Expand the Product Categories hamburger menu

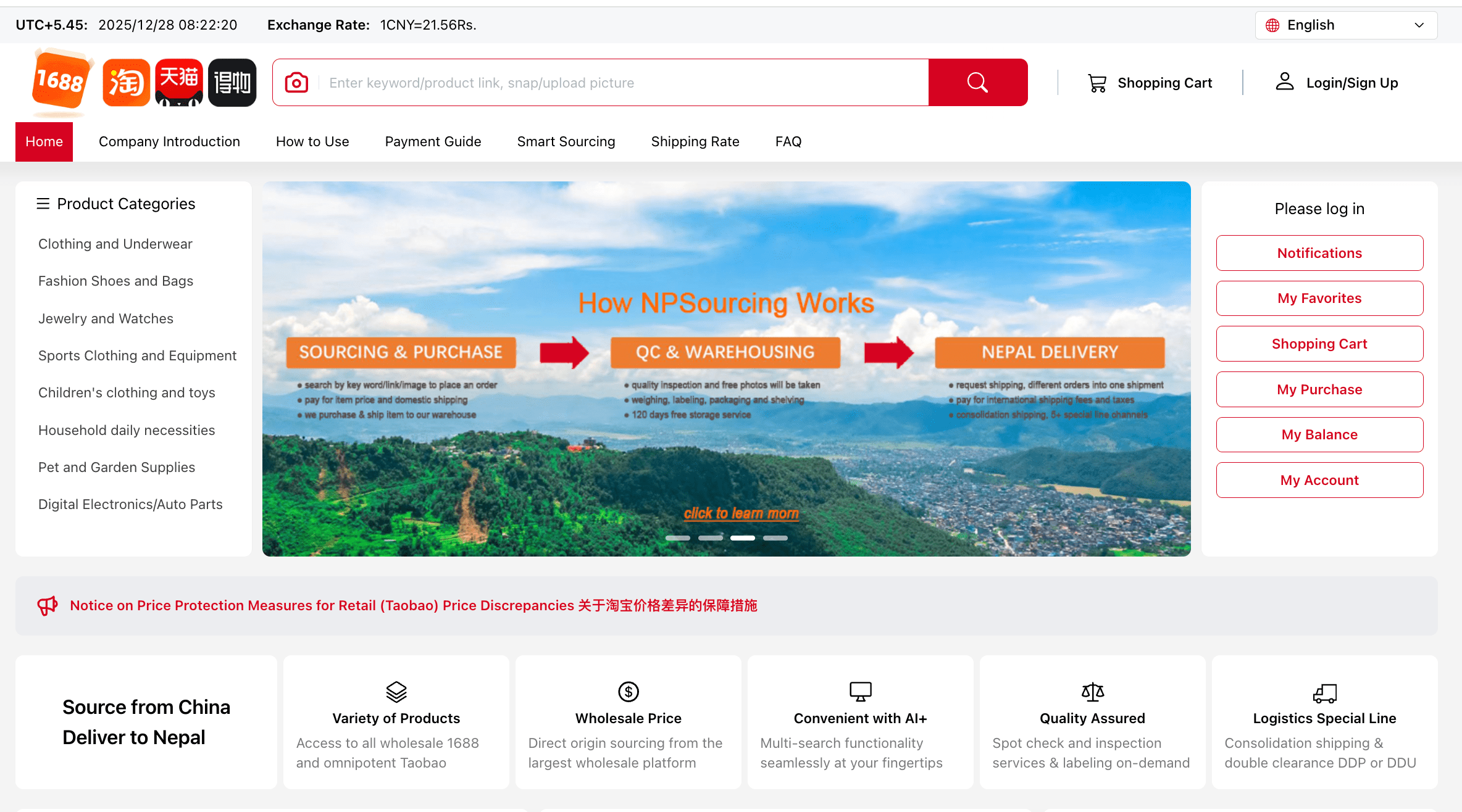43,203
